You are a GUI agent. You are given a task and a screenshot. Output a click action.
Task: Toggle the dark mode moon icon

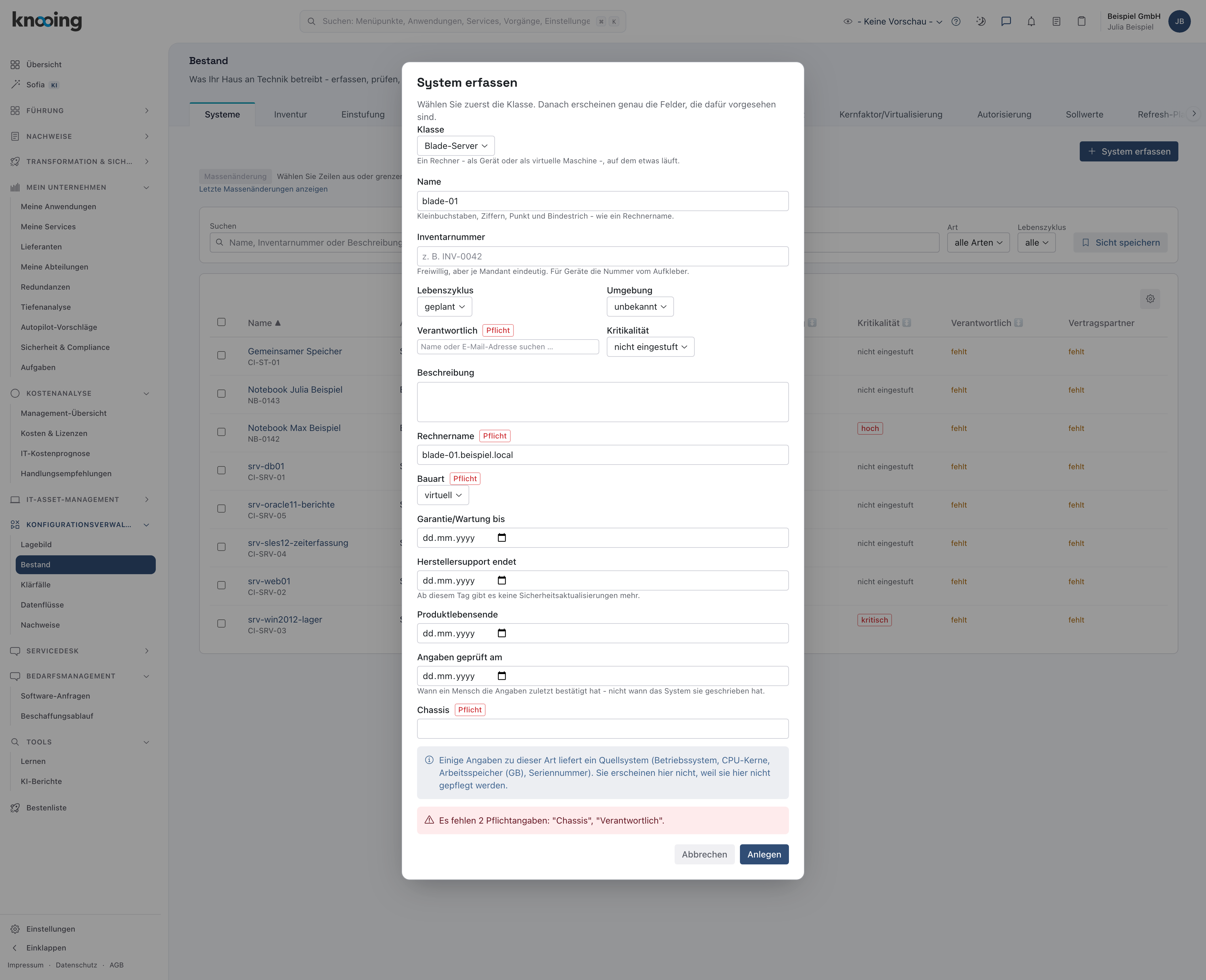[x=981, y=21]
